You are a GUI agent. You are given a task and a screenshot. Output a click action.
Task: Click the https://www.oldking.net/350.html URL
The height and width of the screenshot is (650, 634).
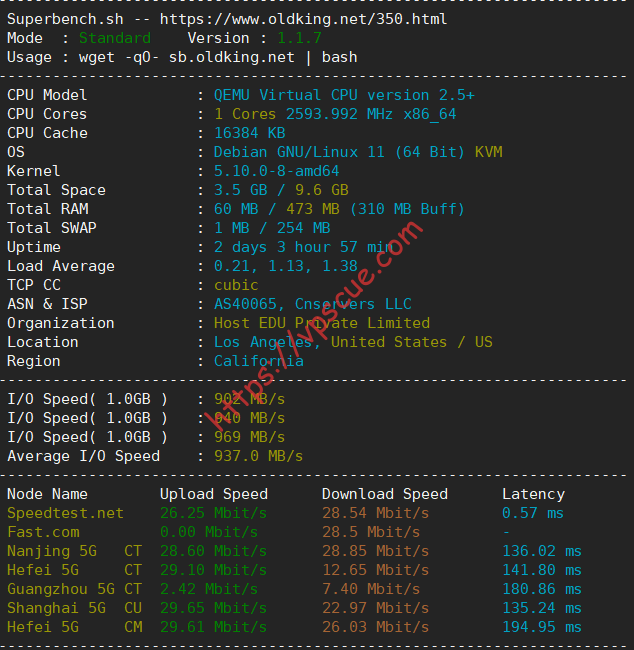click(304, 19)
